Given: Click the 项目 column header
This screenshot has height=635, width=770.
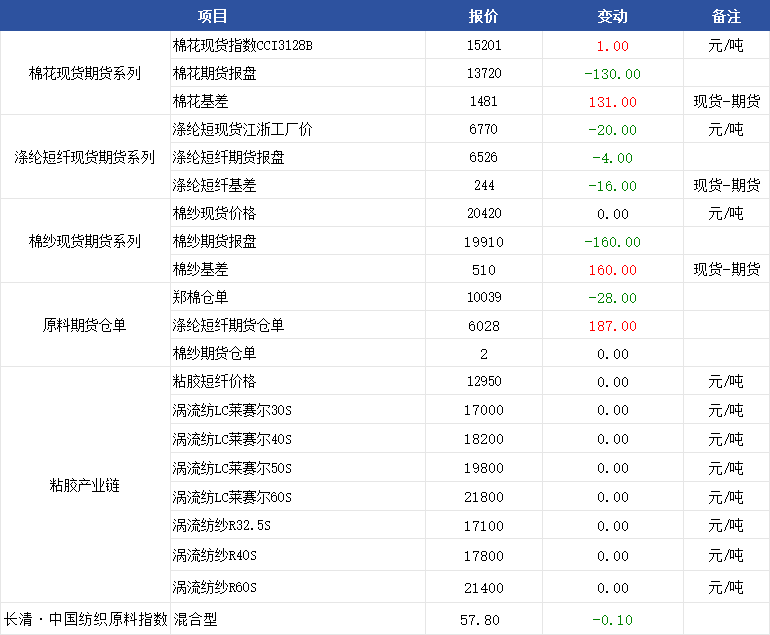Looking at the screenshot, I should (212, 16).
